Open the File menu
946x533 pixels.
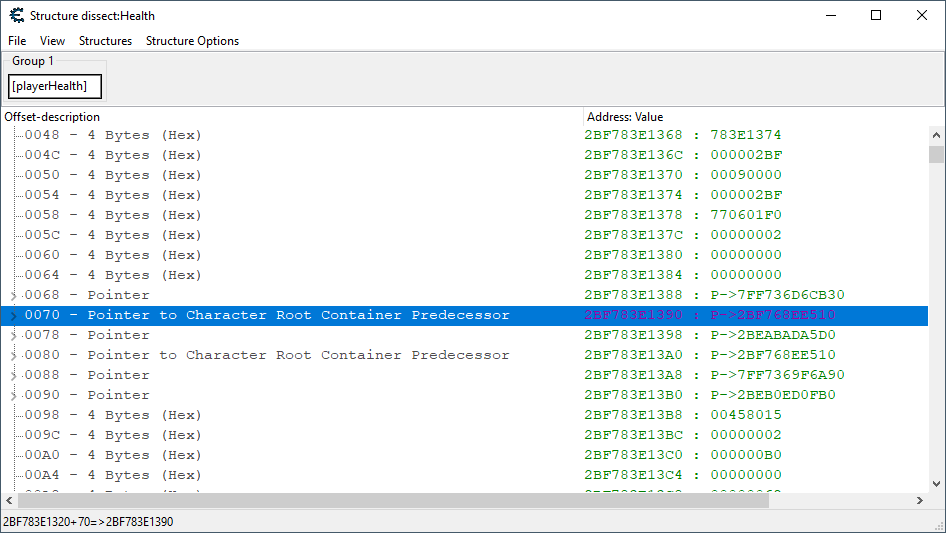[17, 41]
